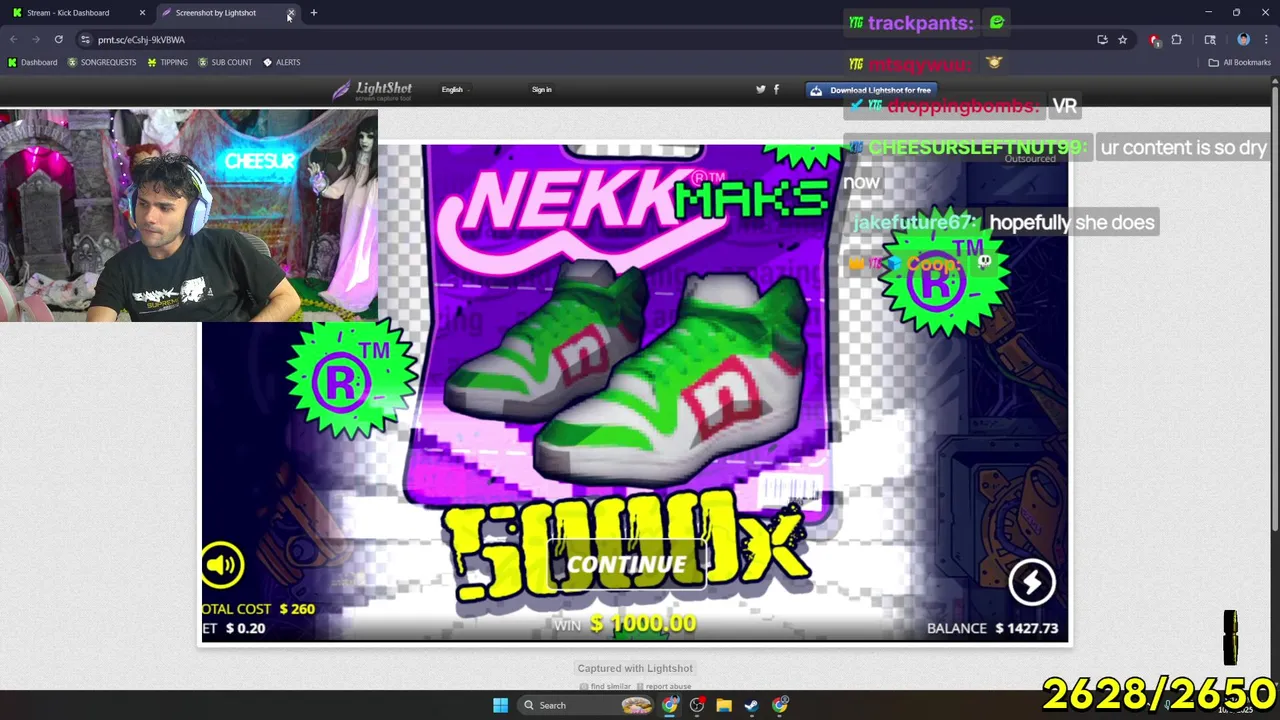This screenshot has height=720, width=1280.
Task: Click the find similar link
Action: [x=605, y=687]
